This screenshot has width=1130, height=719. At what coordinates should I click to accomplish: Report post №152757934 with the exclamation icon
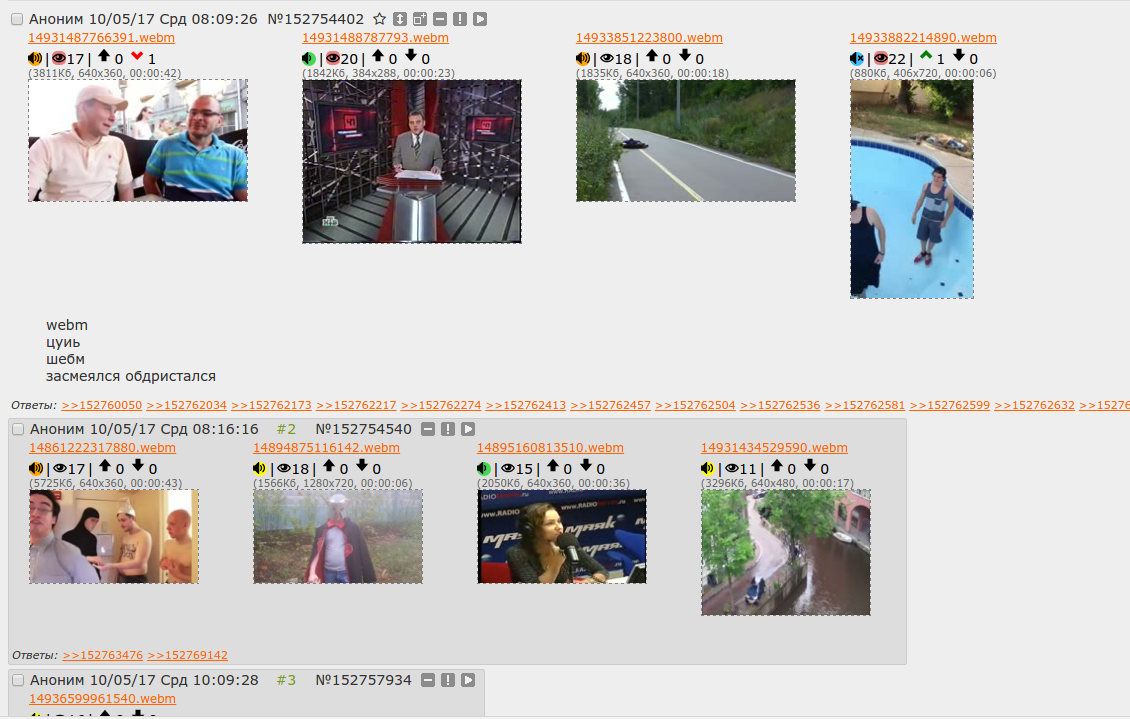[x=448, y=680]
